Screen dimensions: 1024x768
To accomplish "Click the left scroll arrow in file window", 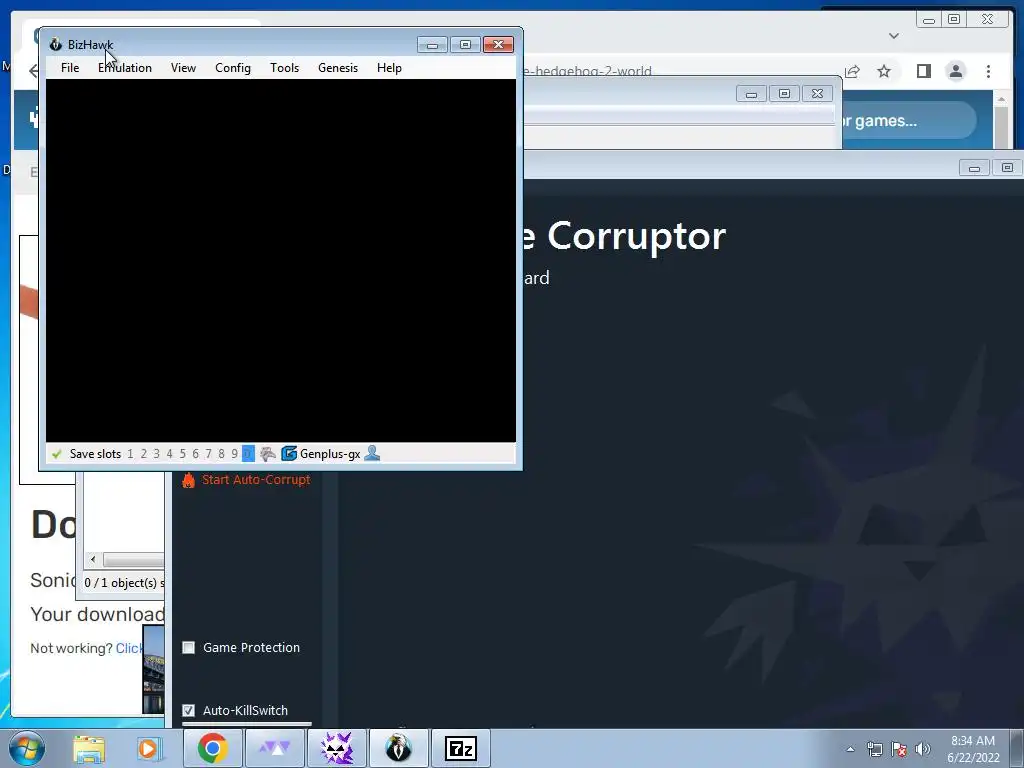I will [93, 560].
